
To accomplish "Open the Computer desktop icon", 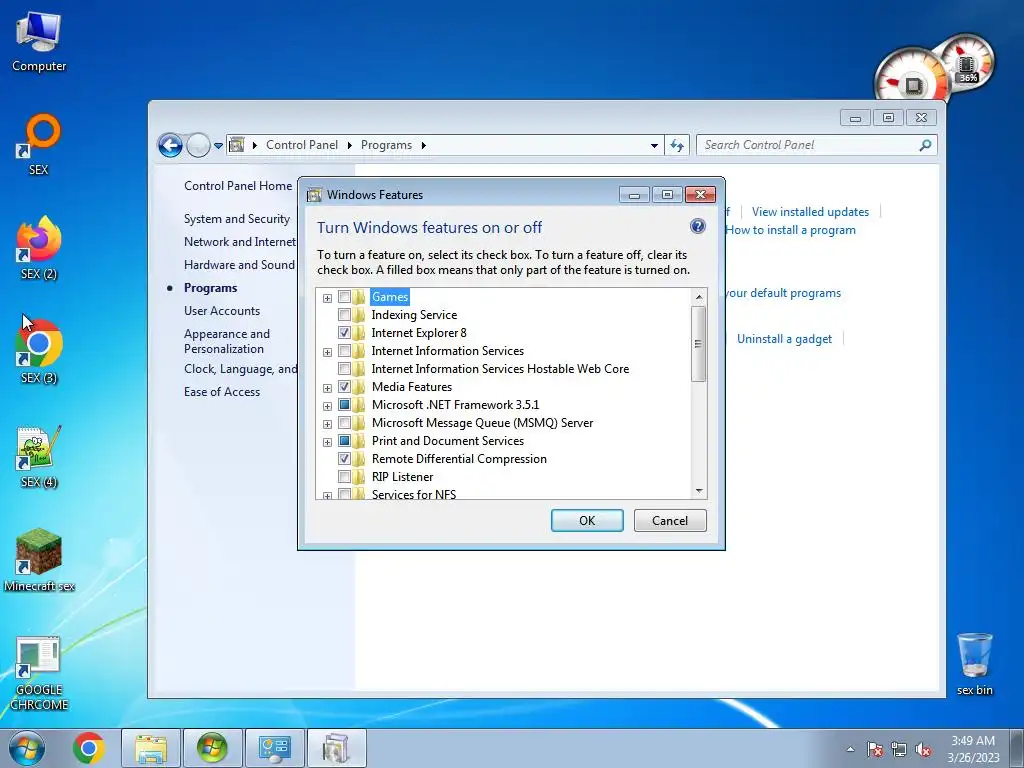I will (x=39, y=42).
